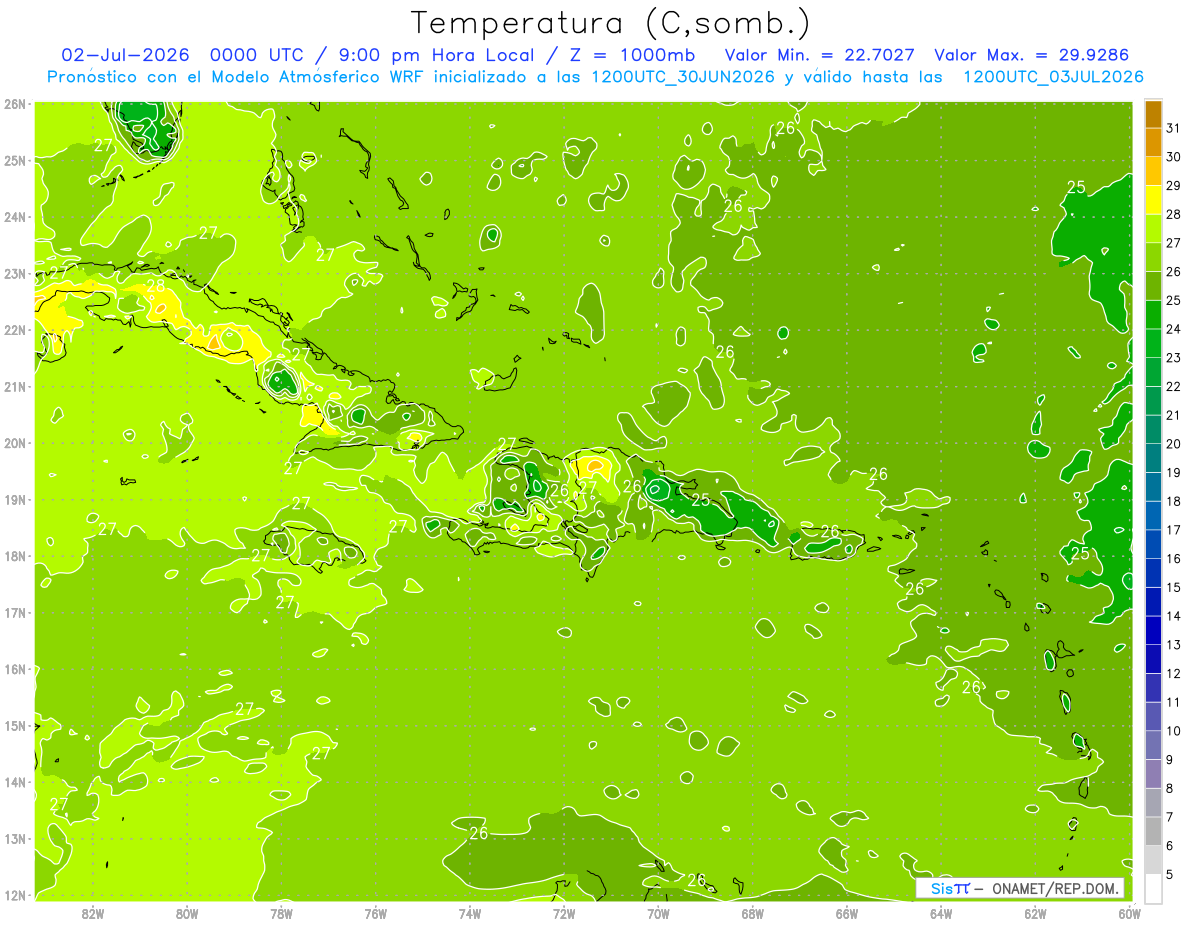Click the "19N" latitude axis label

click(14, 499)
